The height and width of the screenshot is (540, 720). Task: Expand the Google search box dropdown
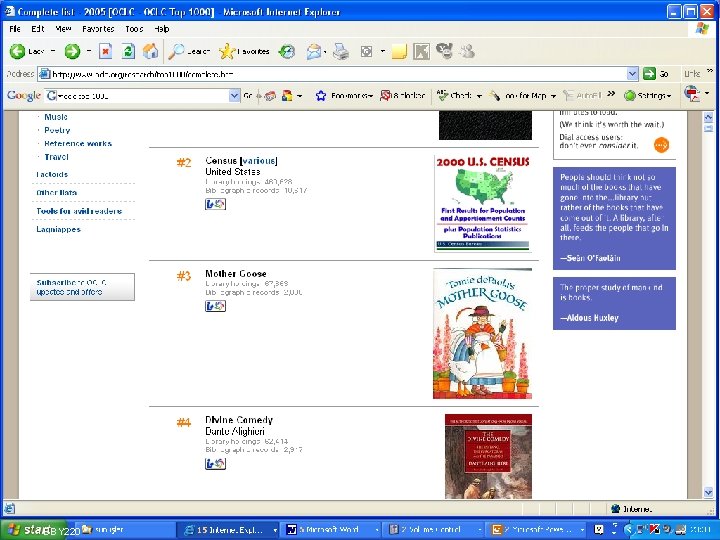point(234,96)
